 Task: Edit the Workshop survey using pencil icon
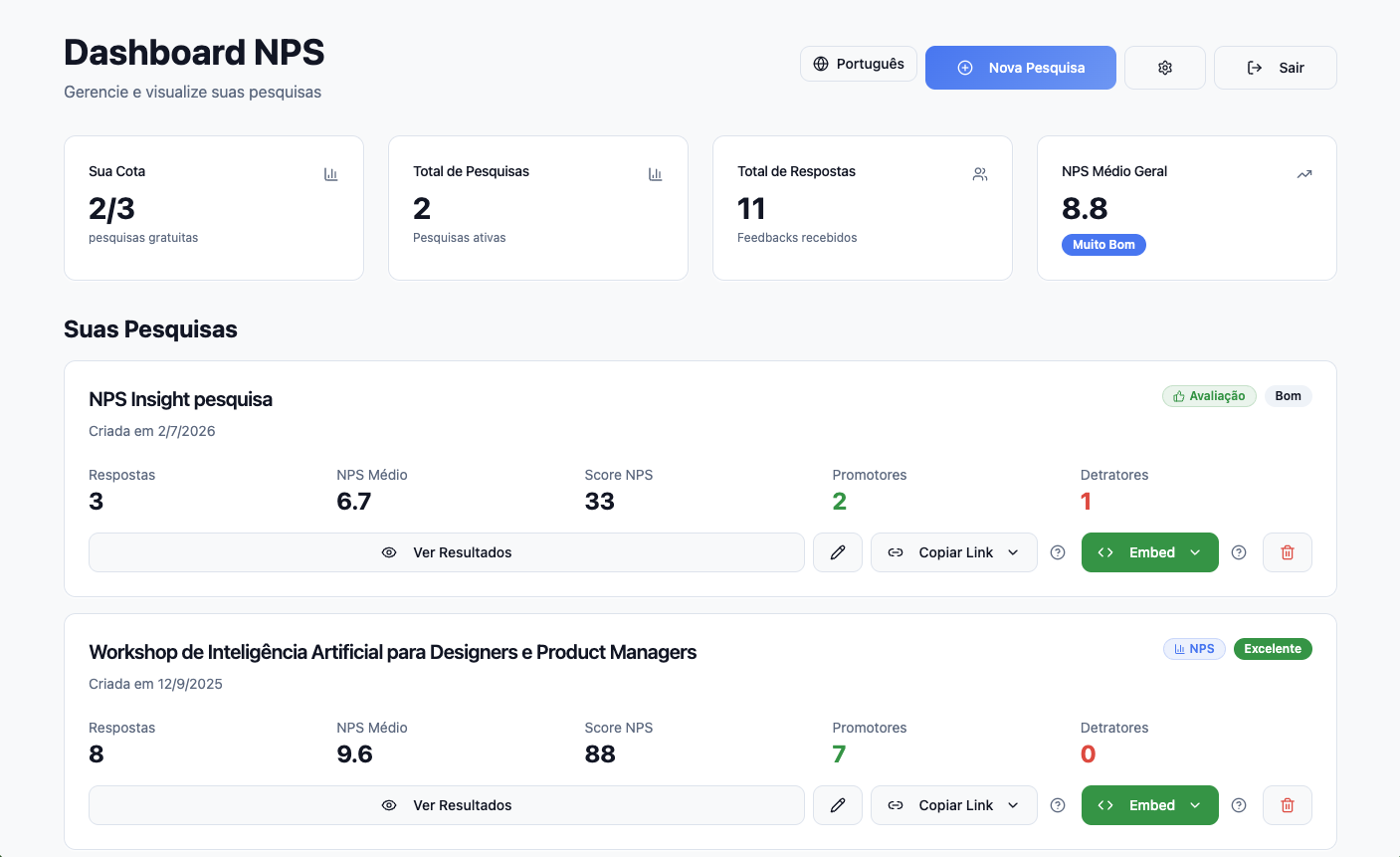tap(838, 805)
